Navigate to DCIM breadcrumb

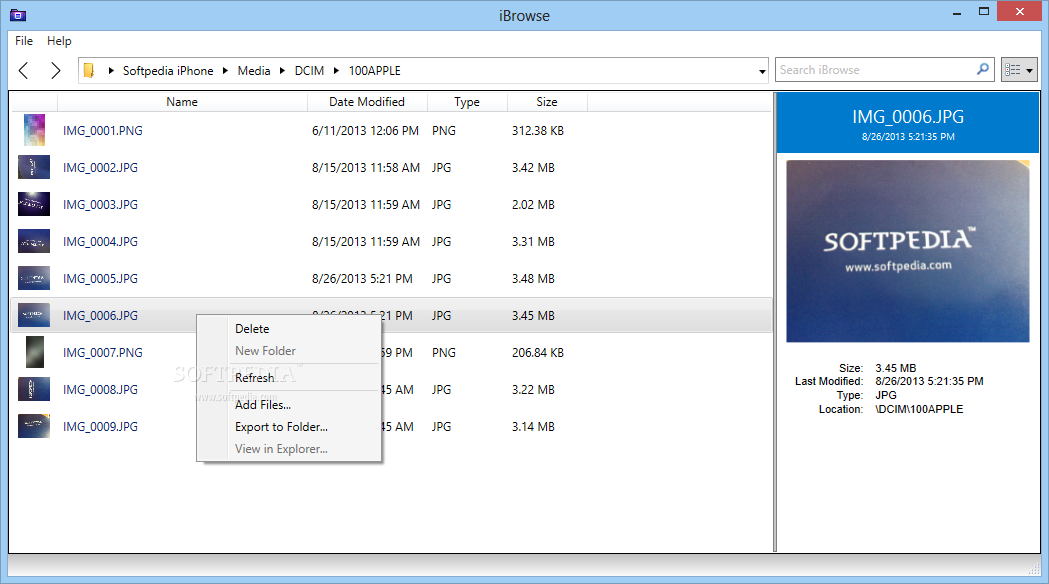pos(309,70)
